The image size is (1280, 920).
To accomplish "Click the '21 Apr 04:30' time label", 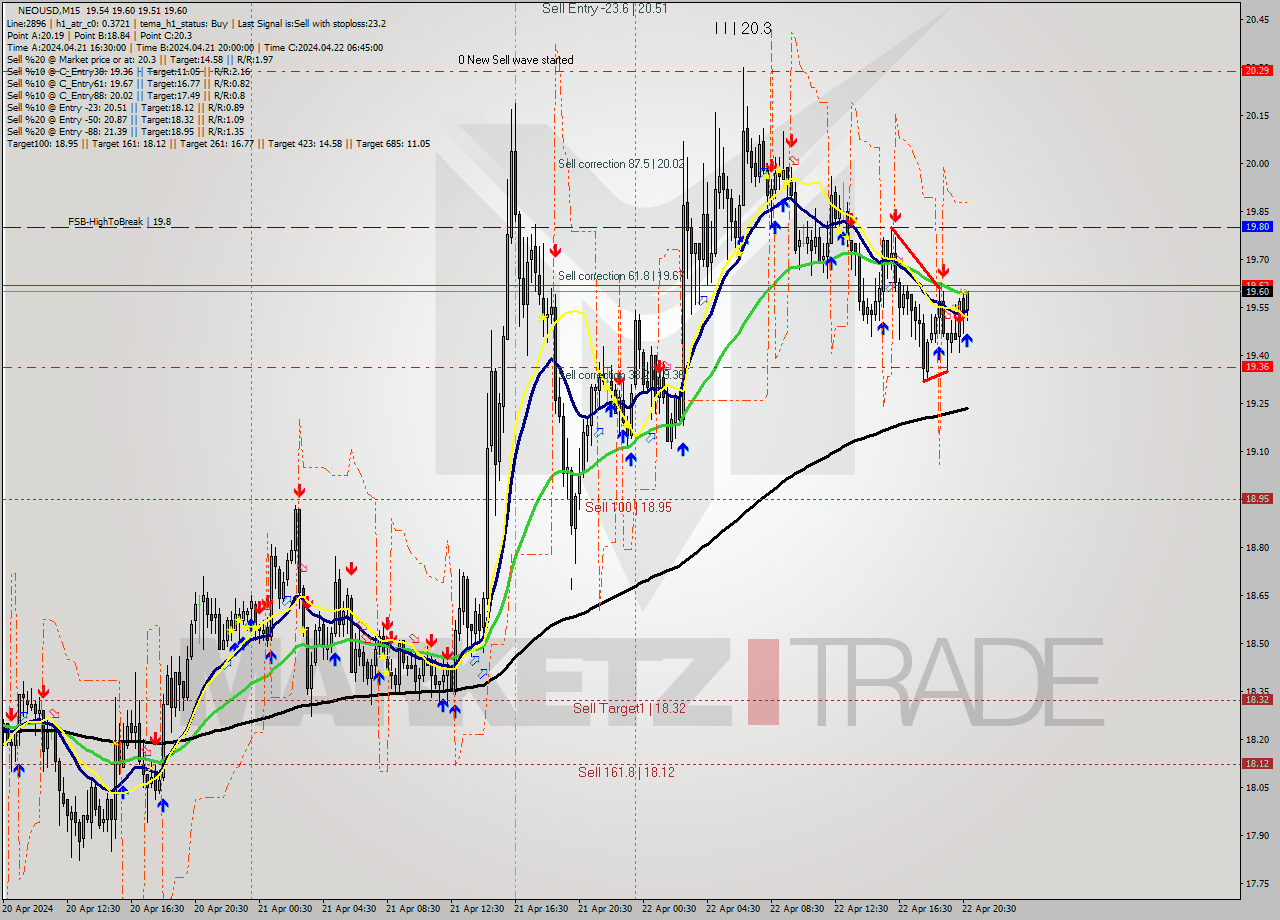I will coord(348,909).
